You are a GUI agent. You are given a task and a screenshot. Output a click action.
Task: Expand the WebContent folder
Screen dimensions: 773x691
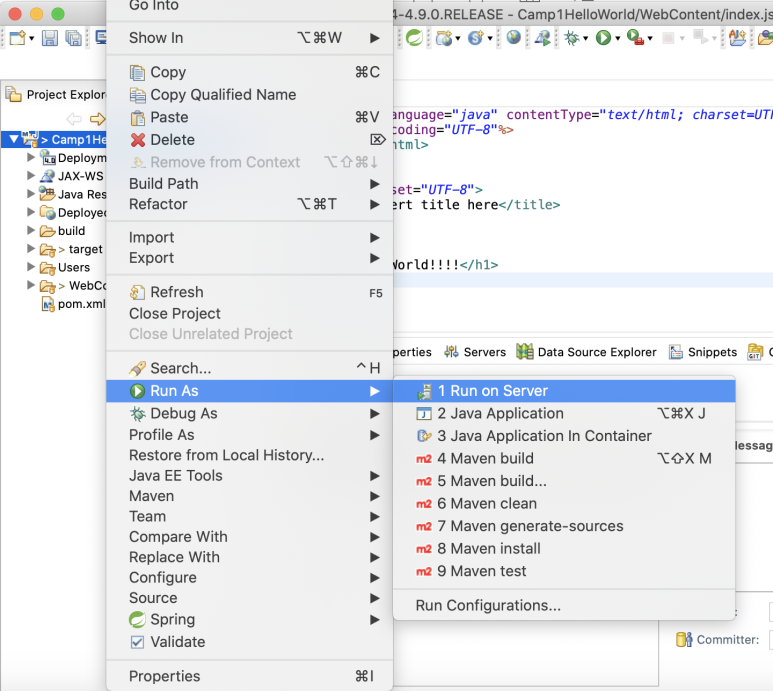[31, 285]
